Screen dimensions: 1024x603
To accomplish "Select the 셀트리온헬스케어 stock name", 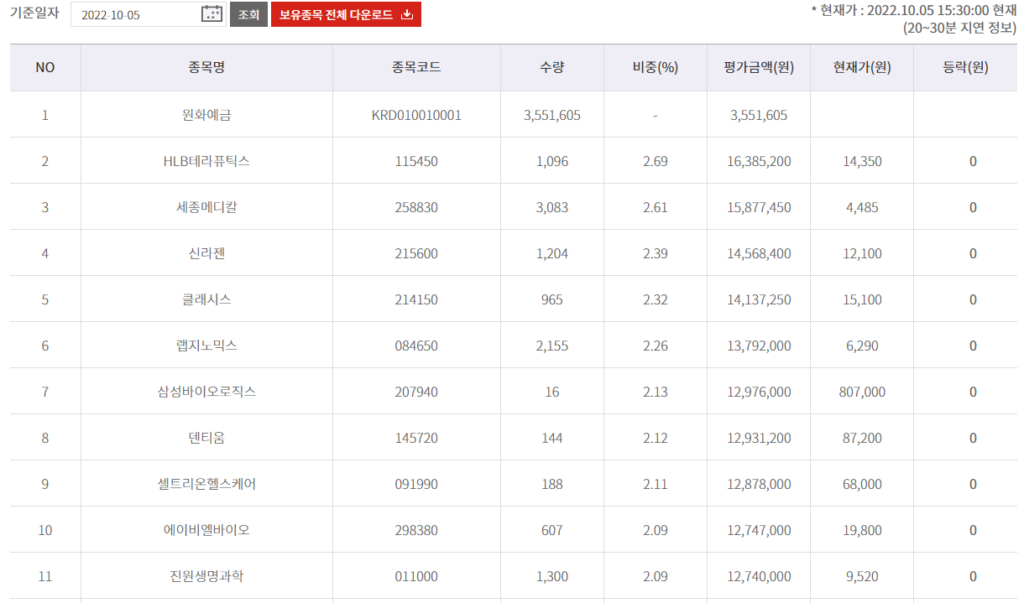I will coord(206,484).
